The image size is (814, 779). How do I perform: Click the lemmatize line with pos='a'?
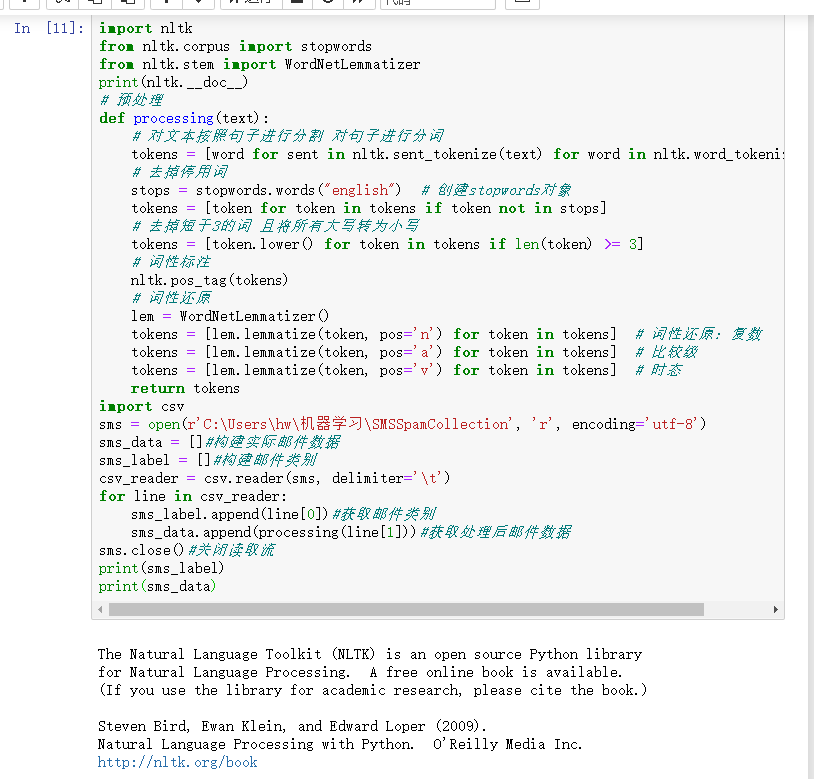373,352
